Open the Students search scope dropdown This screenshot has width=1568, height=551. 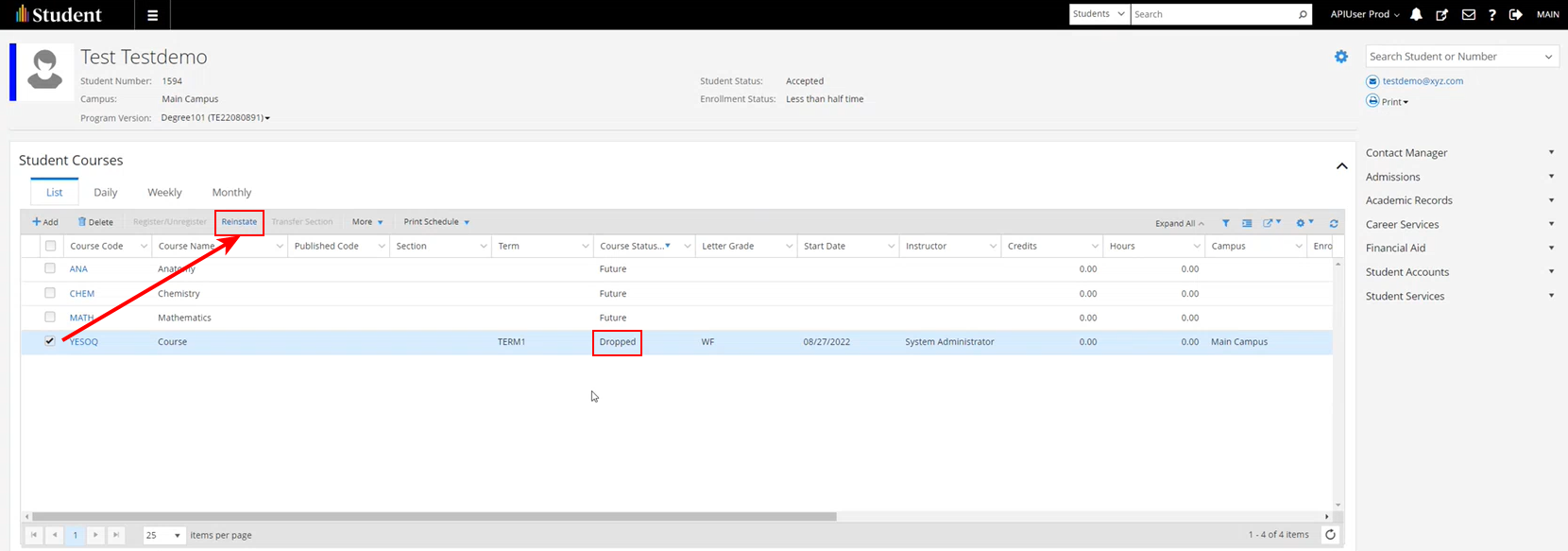1099,14
